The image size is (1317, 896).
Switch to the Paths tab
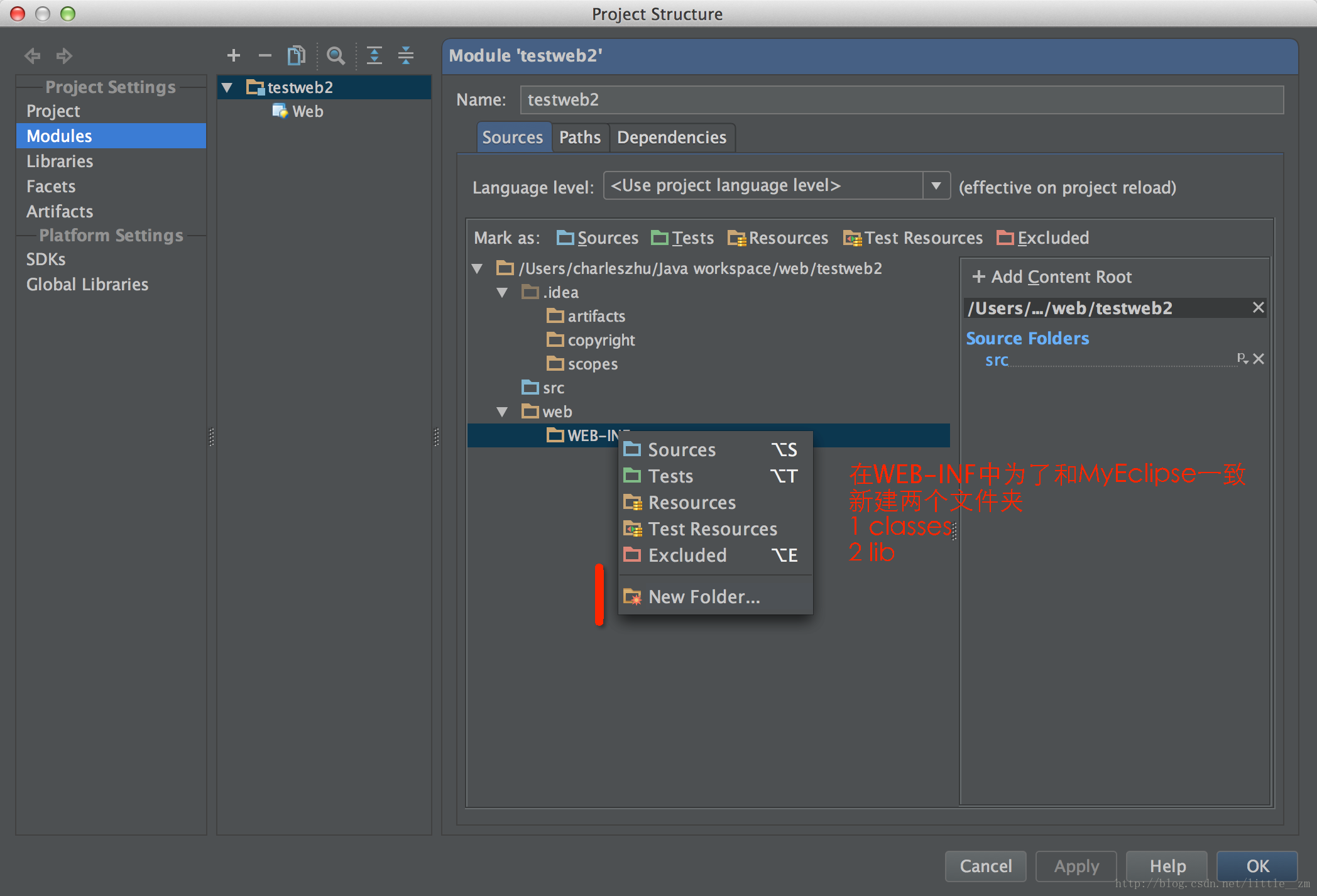580,138
